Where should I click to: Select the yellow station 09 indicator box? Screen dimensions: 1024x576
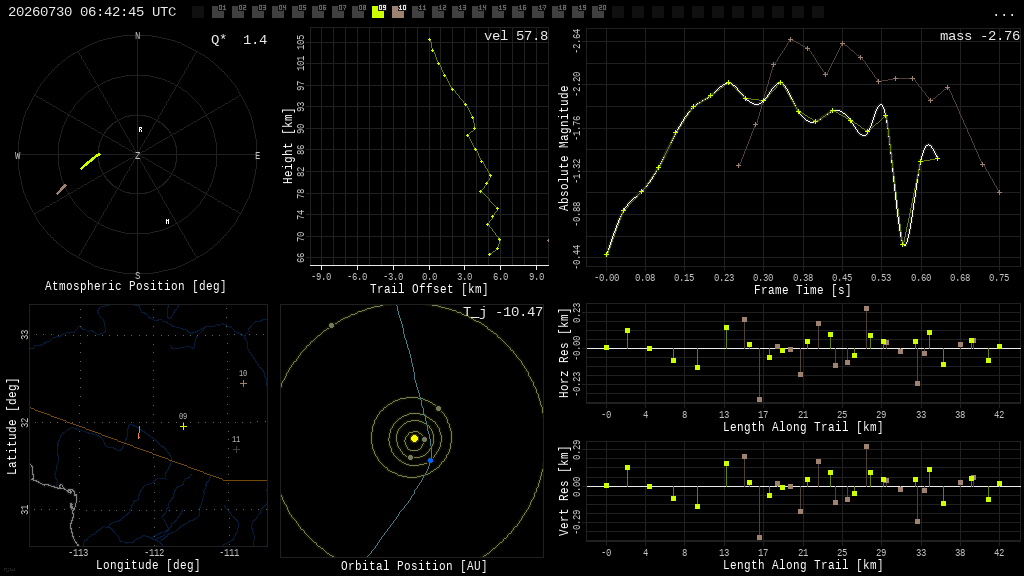[x=378, y=12]
